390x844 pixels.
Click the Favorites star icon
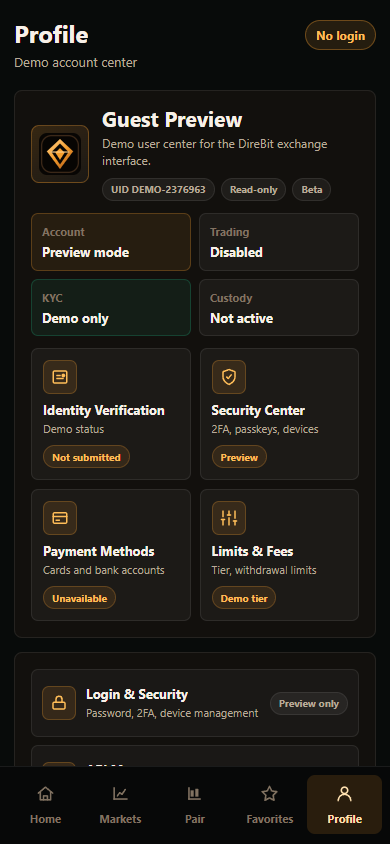269,793
